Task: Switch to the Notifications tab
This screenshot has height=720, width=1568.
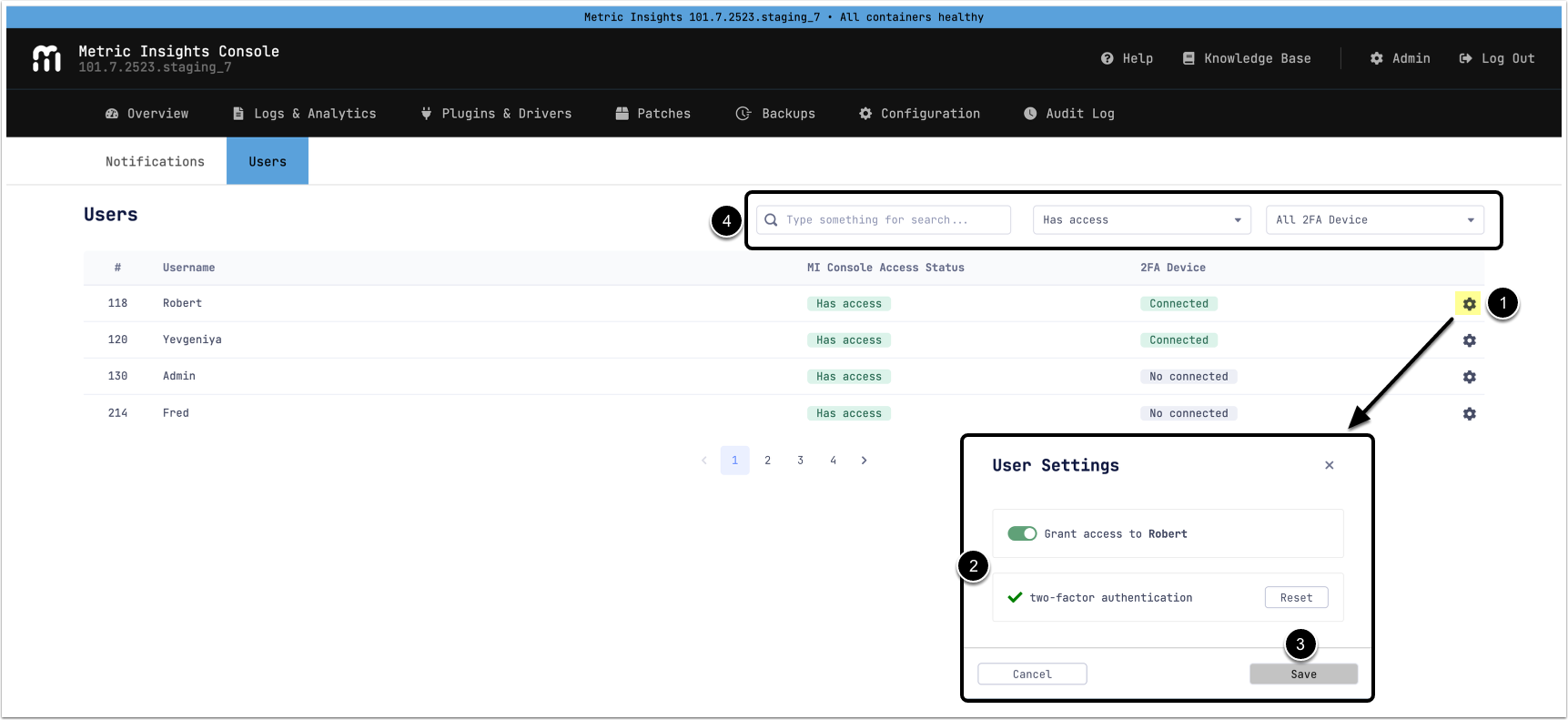Action: point(155,162)
